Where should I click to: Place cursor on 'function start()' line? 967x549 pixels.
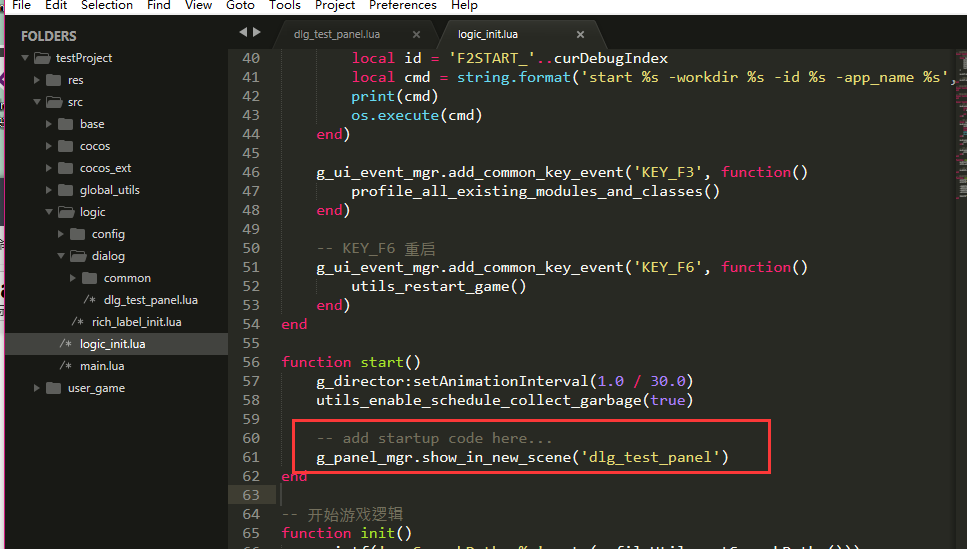351,362
